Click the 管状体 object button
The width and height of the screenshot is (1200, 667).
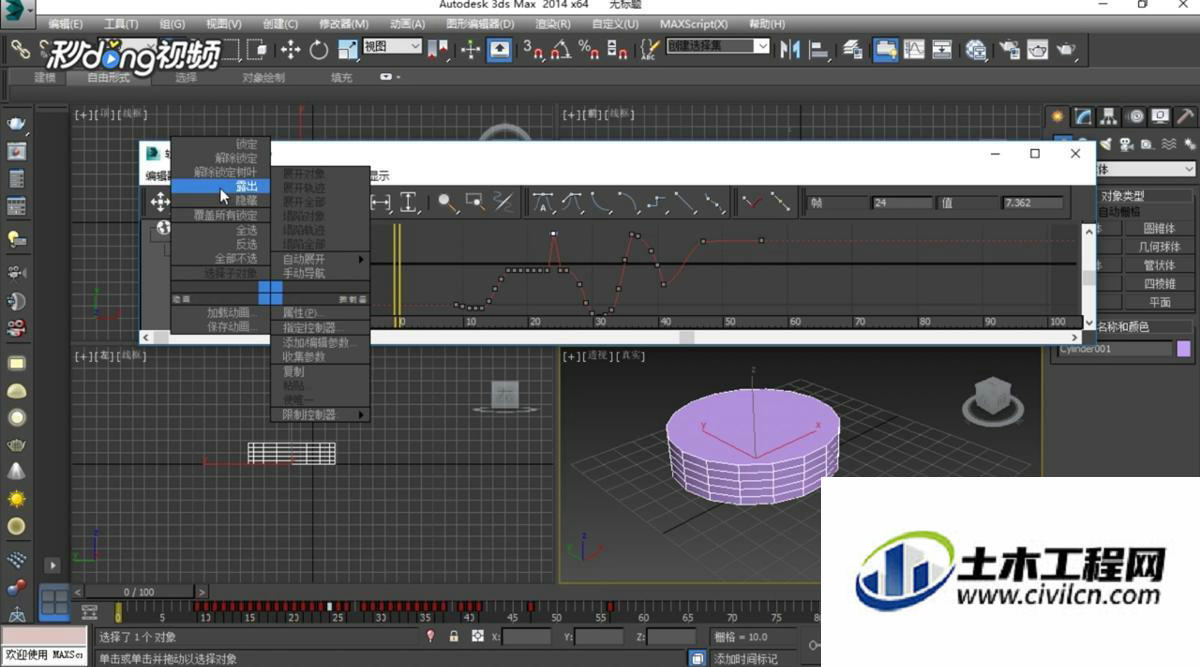[x=1159, y=265]
